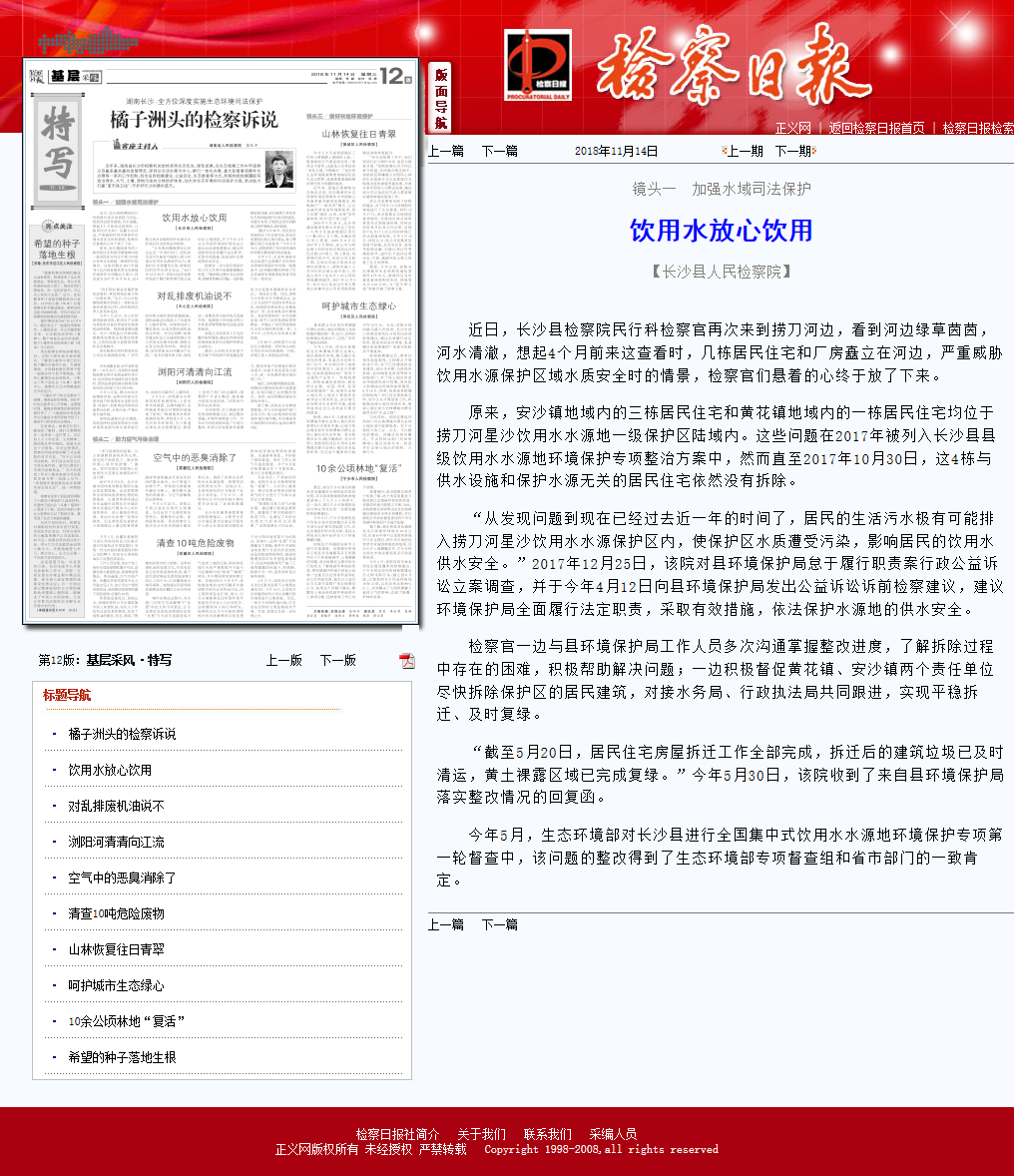Open article 空气中的恶臭消除了
The image size is (1014, 1176).
pyautogui.click(x=122, y=878)
